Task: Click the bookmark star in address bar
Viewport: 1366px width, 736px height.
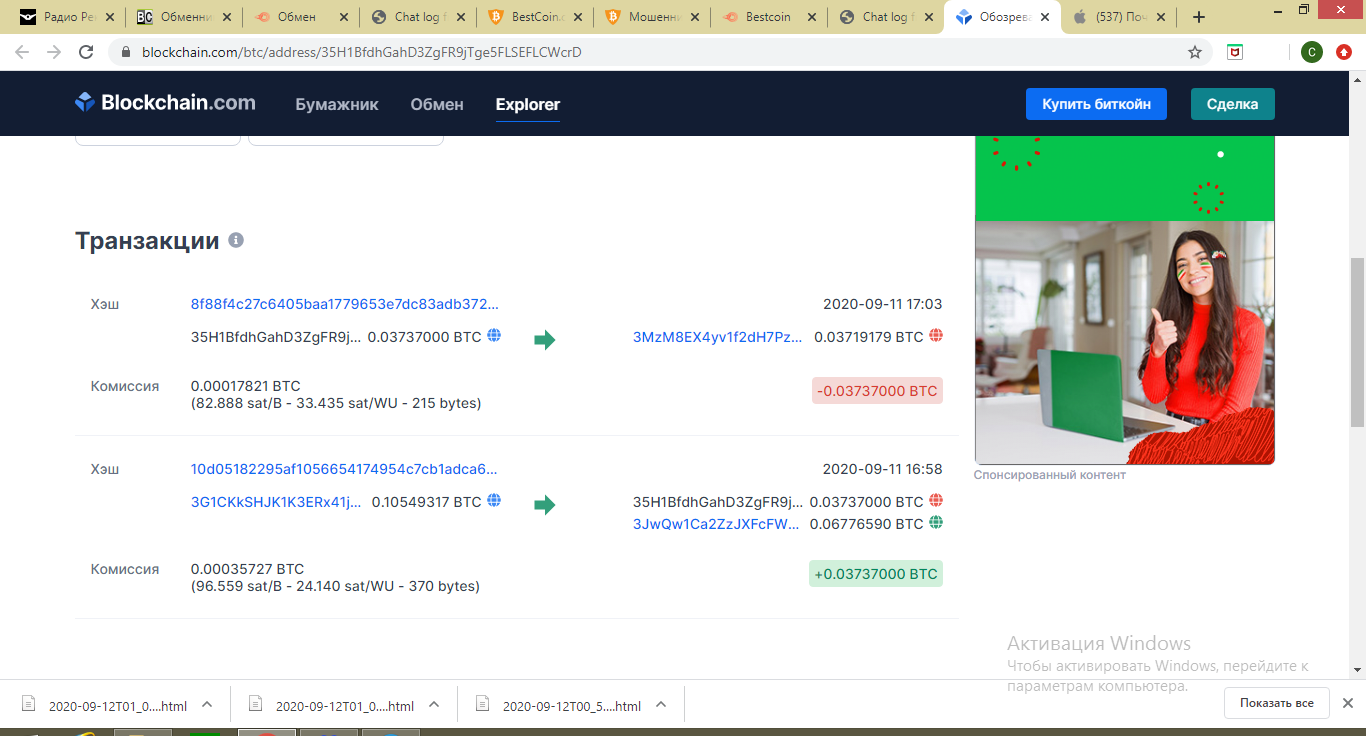Action: [1195, 52]
